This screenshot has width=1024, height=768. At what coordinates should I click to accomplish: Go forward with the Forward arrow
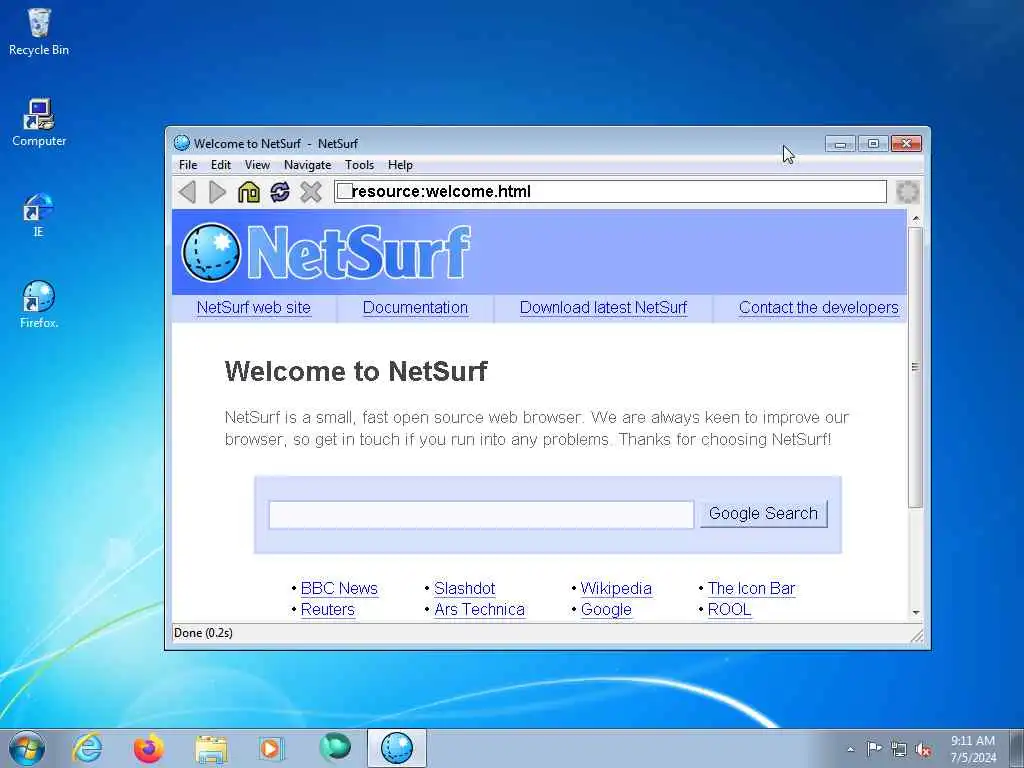pos(217,192)
